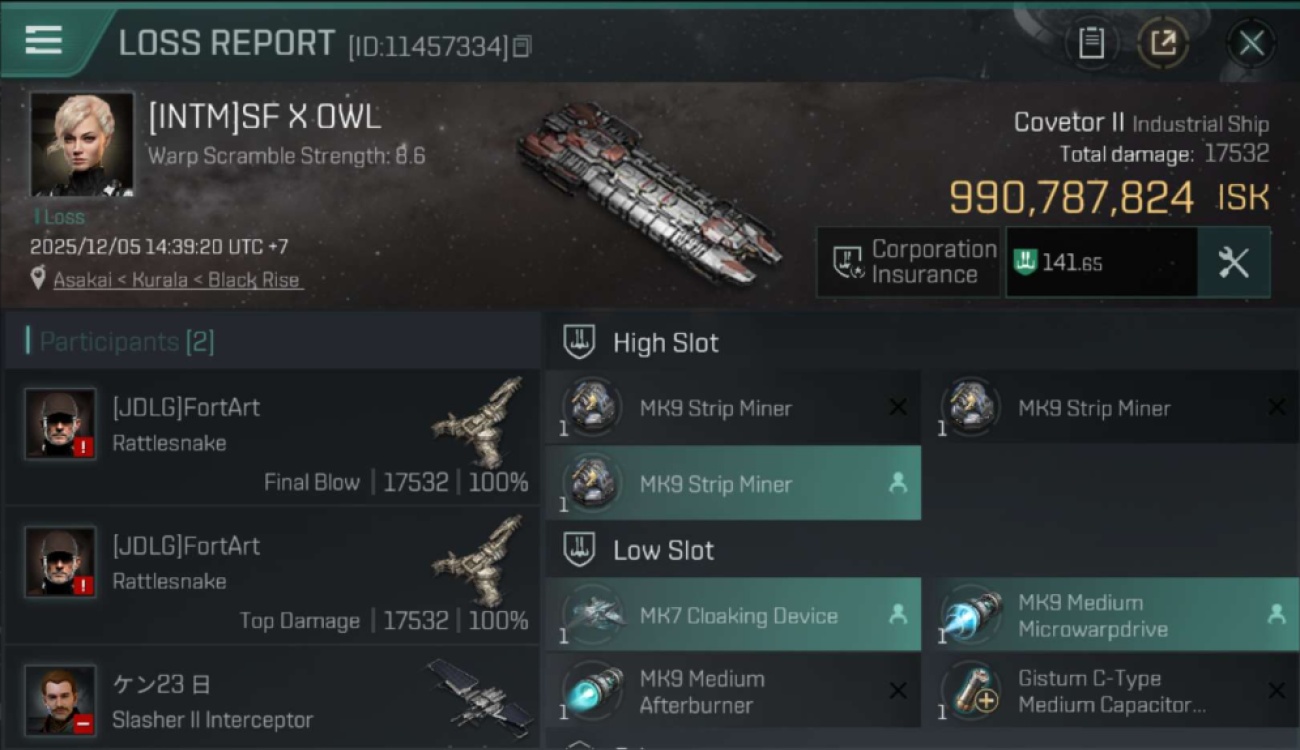Follow the Asakai < Kurala < Black Rise link
The height and width of the screenshot is (750, 1300).
click(176, 280)
